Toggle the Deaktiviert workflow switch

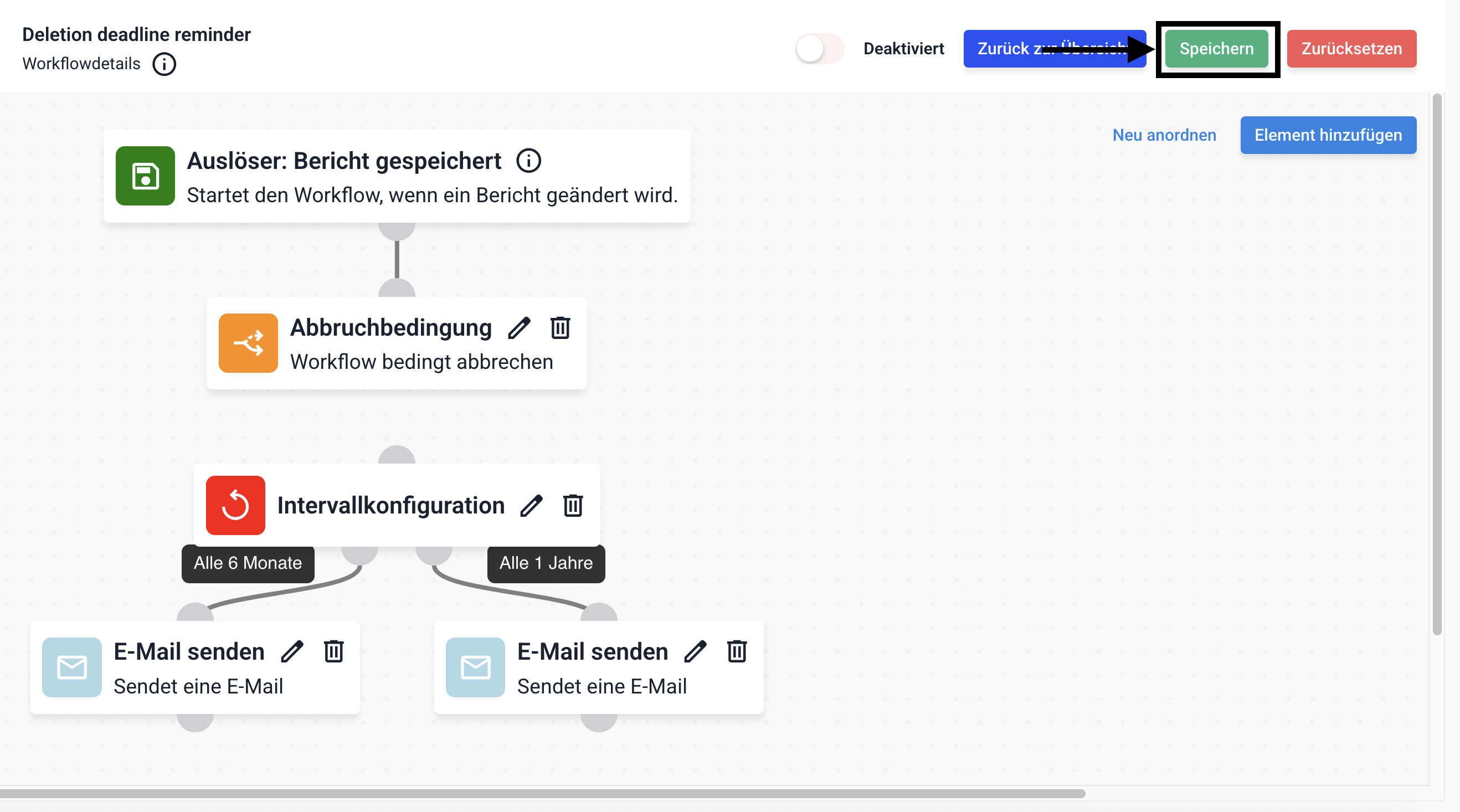pos(819,49)
